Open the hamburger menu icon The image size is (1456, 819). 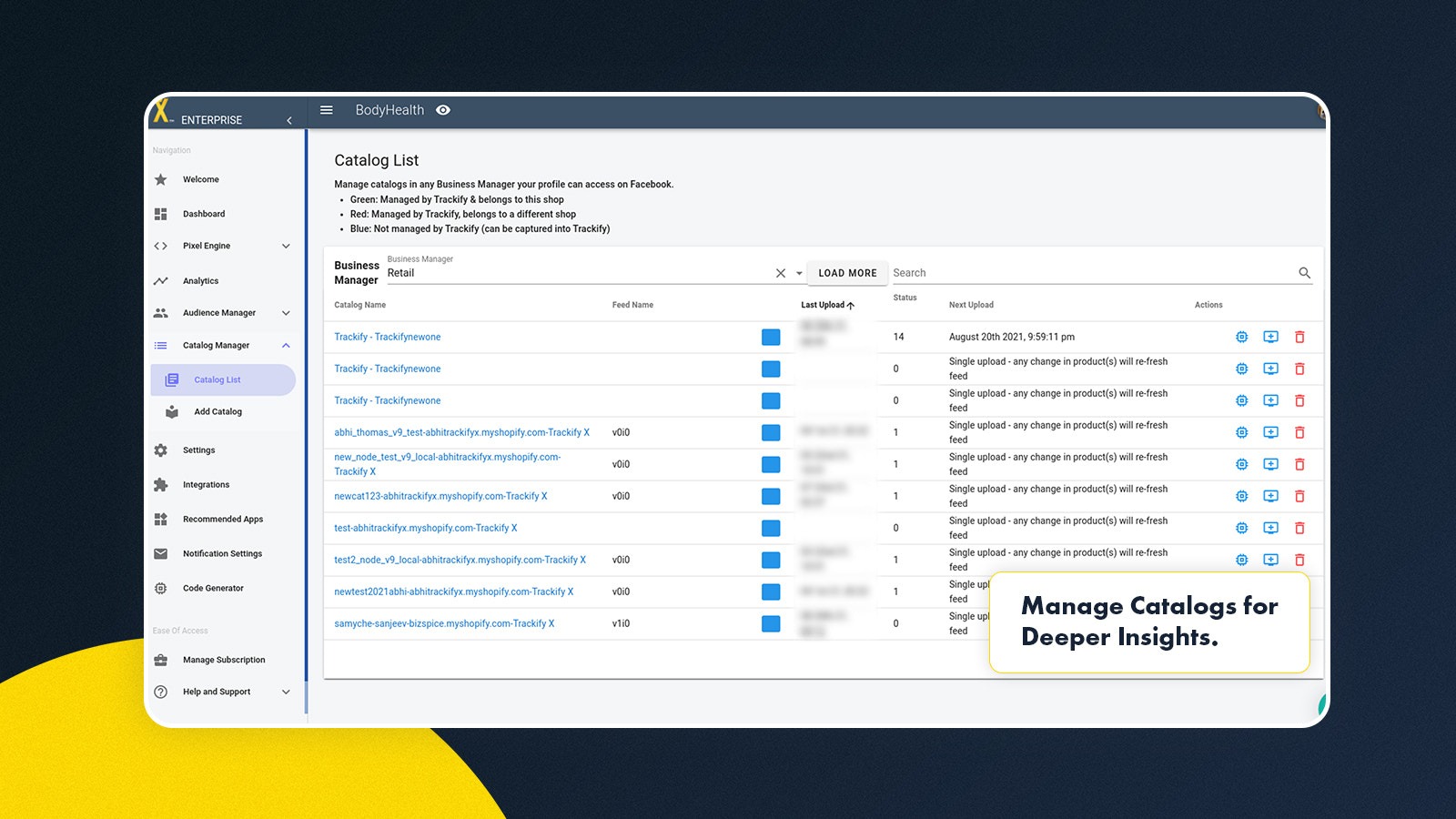click(x=326, y=110)
